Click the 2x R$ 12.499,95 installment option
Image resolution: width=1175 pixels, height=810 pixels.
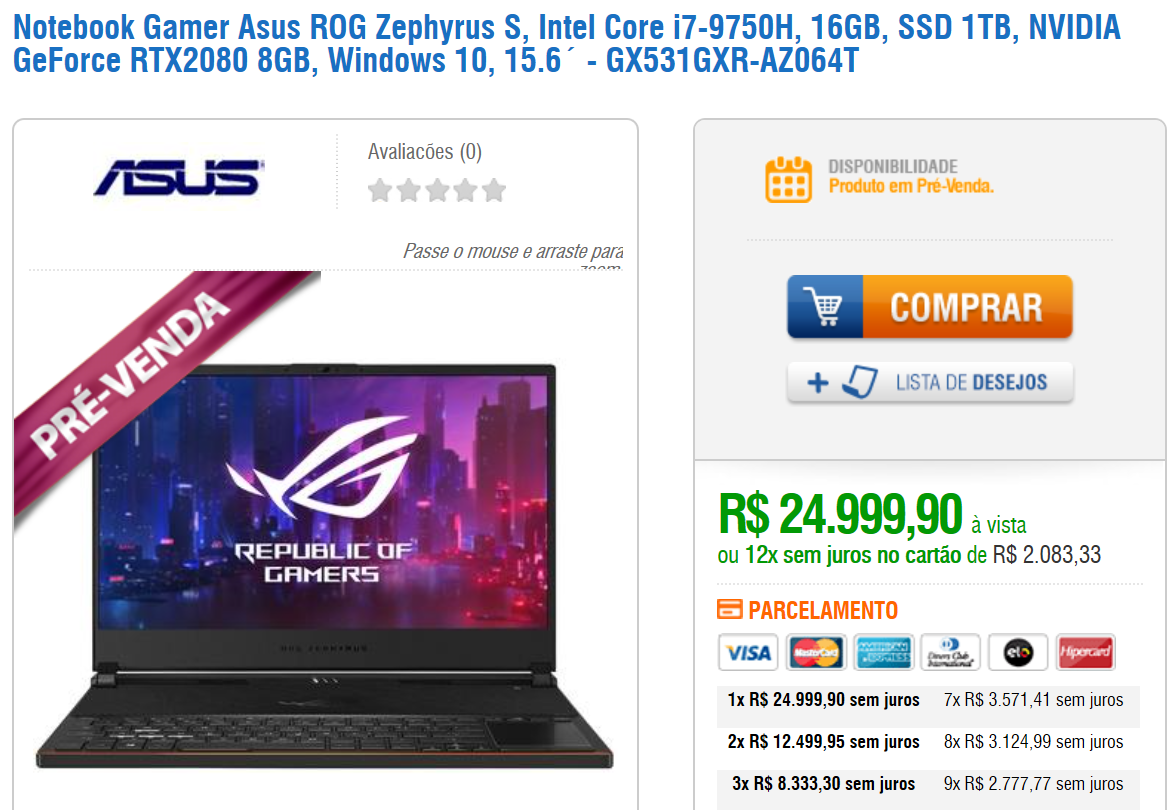coord(823,742)
